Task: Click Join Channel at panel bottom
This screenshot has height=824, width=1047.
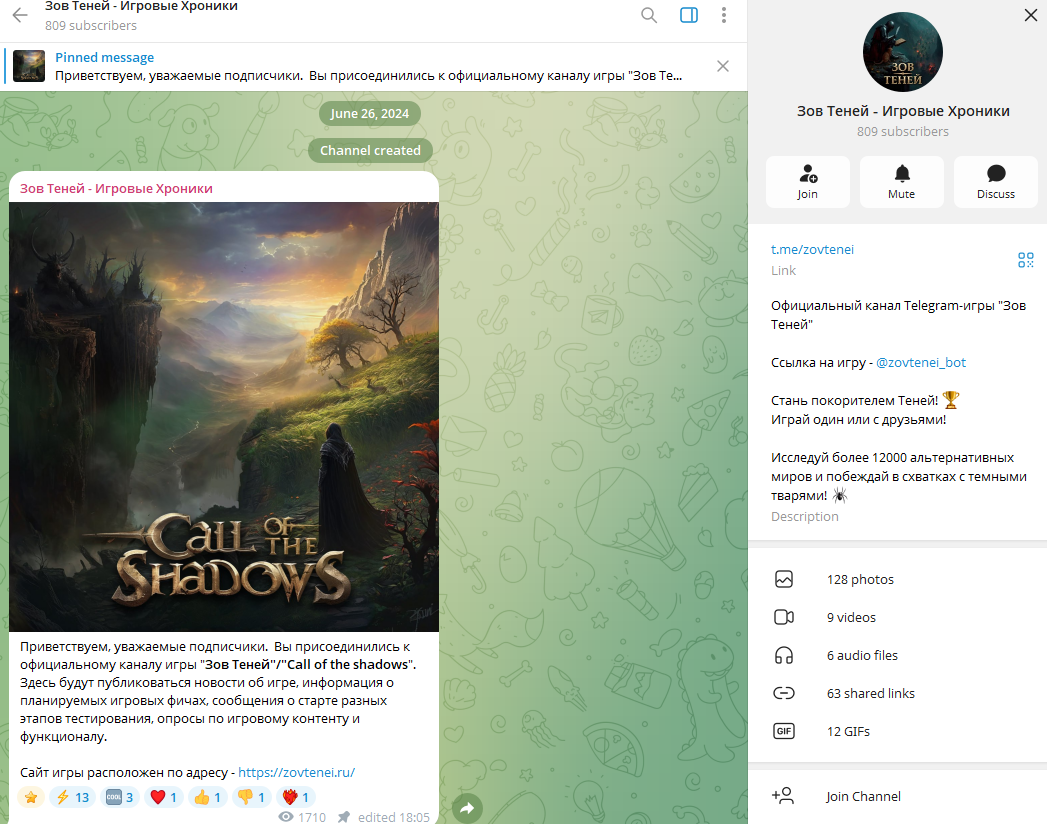Action: click(x=897, y=796)
